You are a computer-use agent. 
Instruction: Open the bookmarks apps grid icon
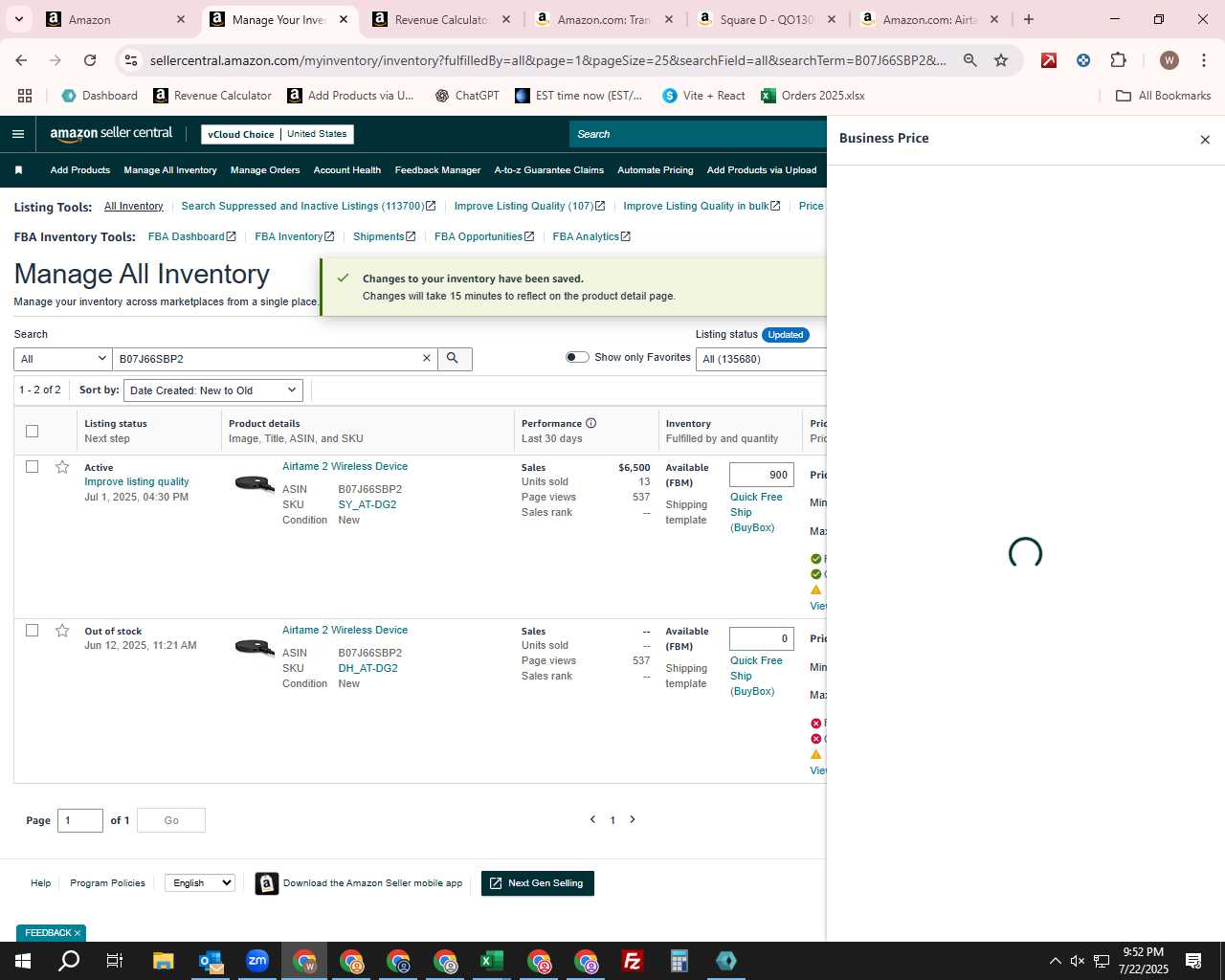click(x=25, y=96)
